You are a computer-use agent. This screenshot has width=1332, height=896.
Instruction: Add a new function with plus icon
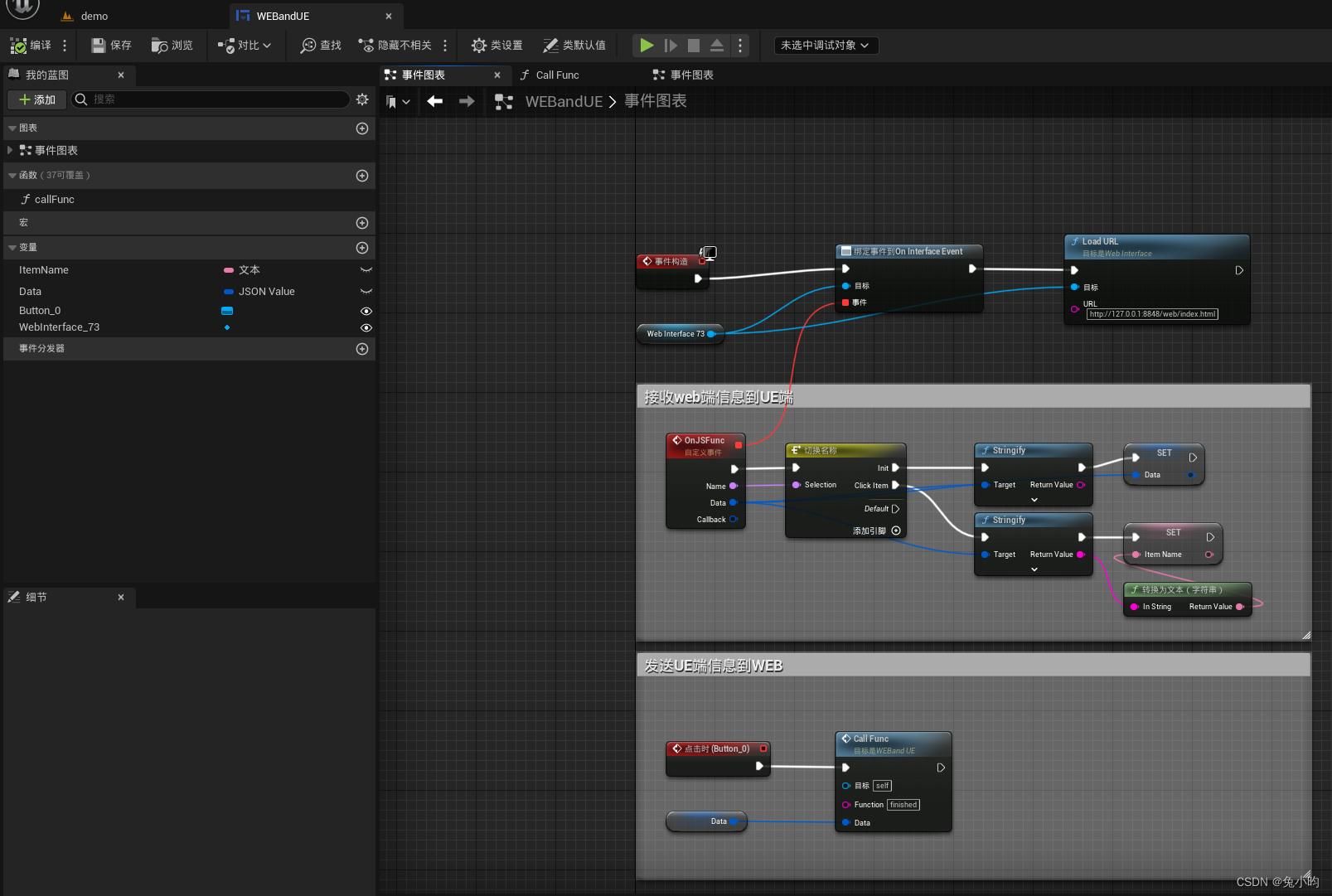362,176
